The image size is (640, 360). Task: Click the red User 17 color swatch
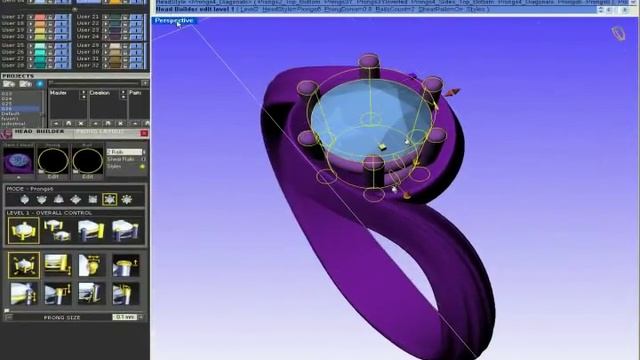tap(40, 17)
